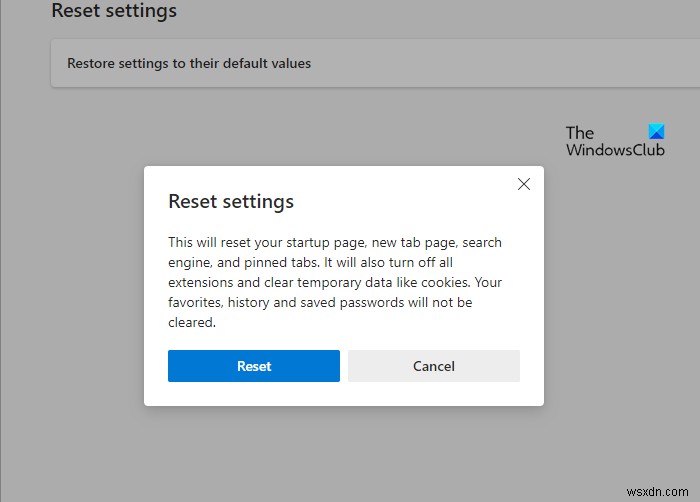The height and width of the screenshot is (502, 700).
Task: Click the 'Reset settings' page heading
Action: click(x=114, y=10)
